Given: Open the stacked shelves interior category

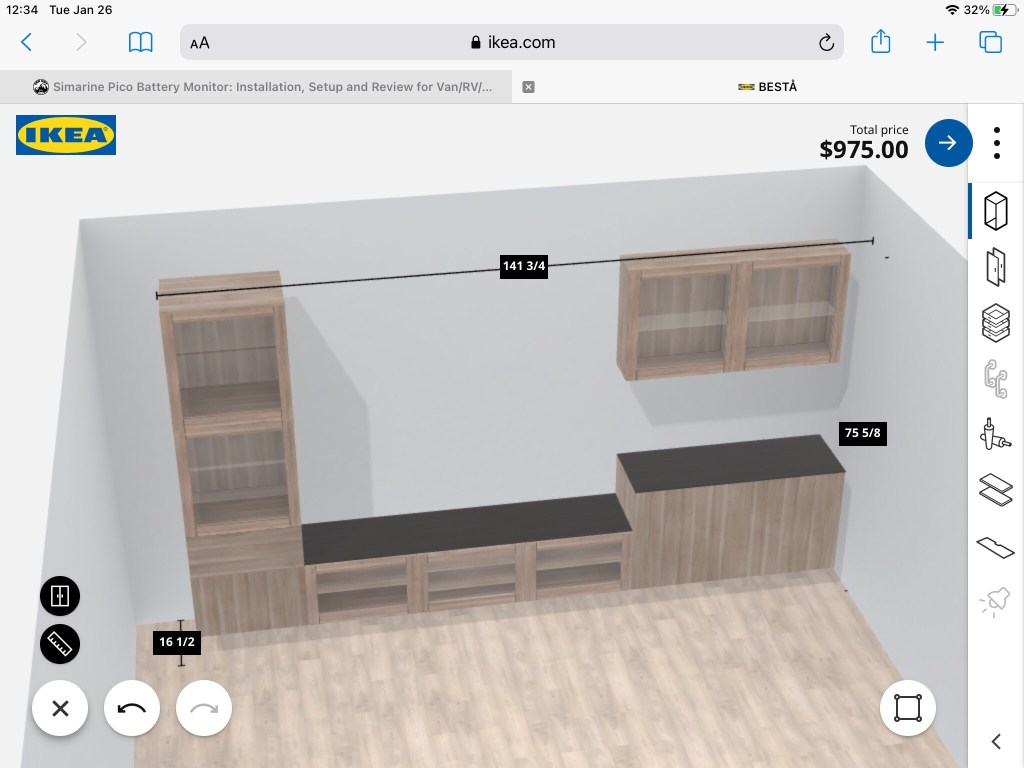Looking at the screenshot, I should 995,322.
